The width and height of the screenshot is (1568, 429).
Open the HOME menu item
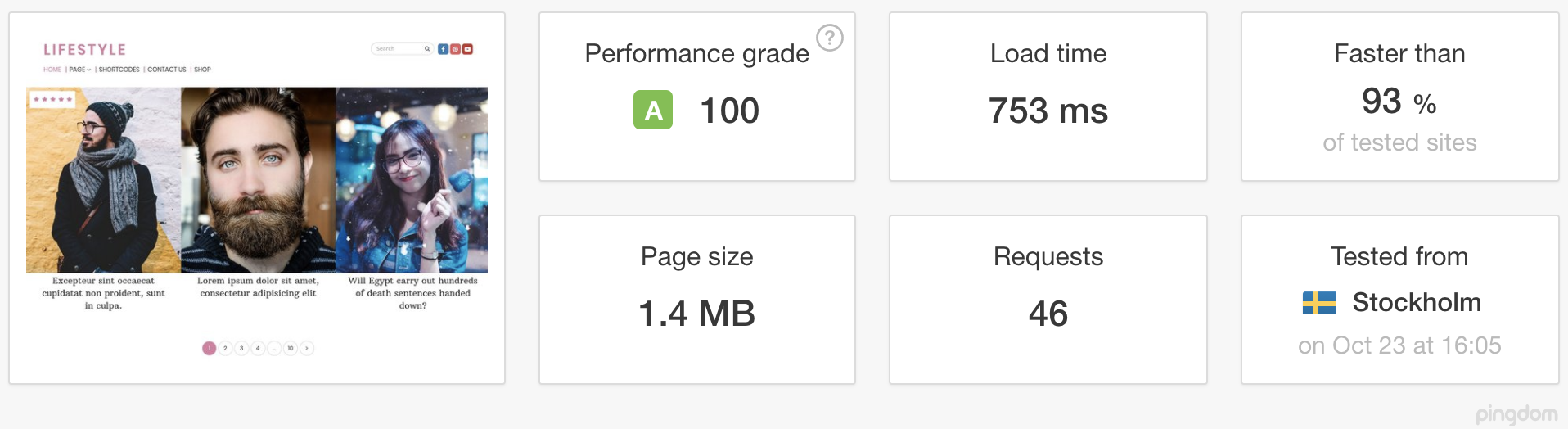(52, 70)
